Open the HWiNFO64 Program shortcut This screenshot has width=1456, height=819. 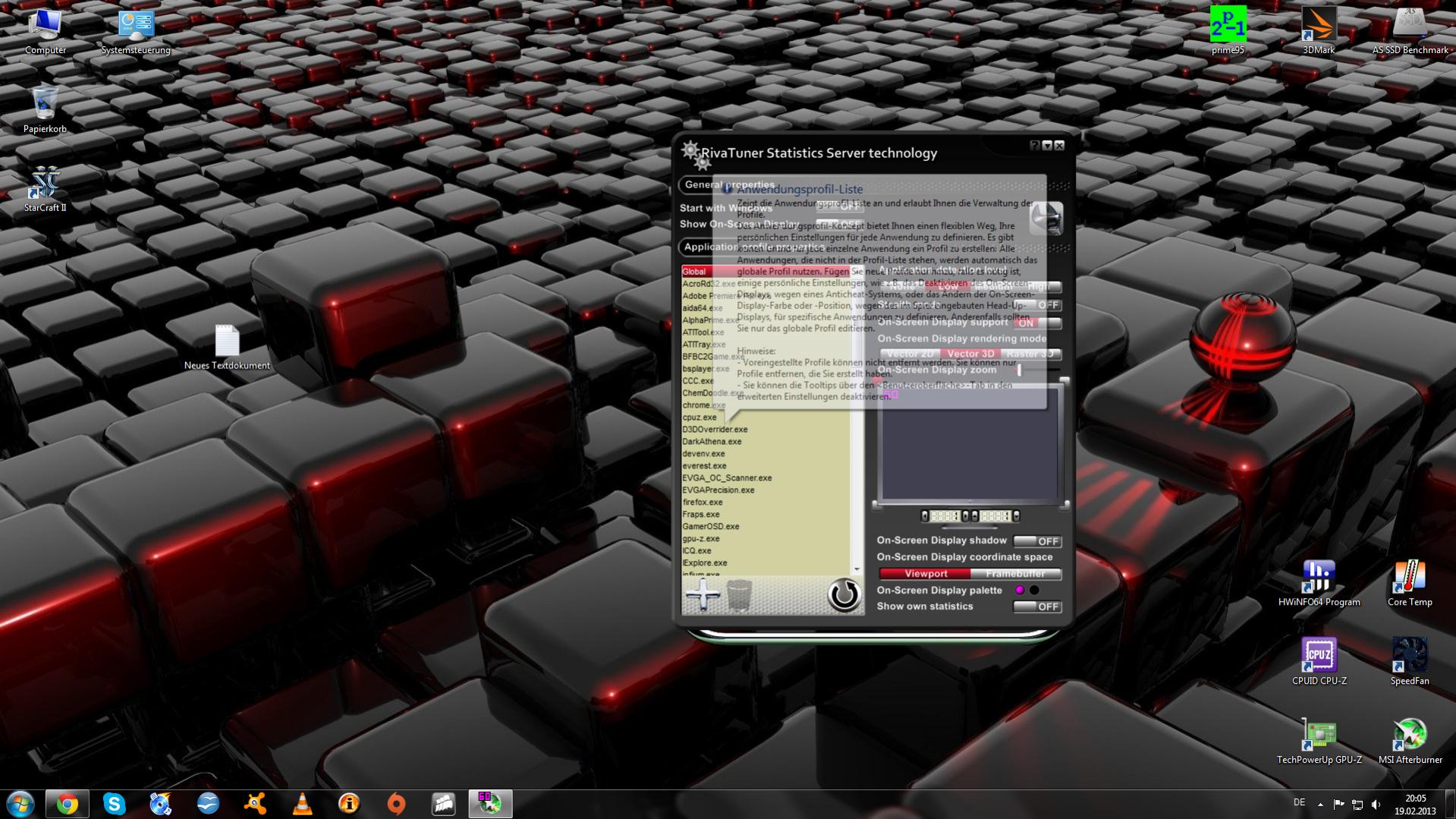(1319, 583)
